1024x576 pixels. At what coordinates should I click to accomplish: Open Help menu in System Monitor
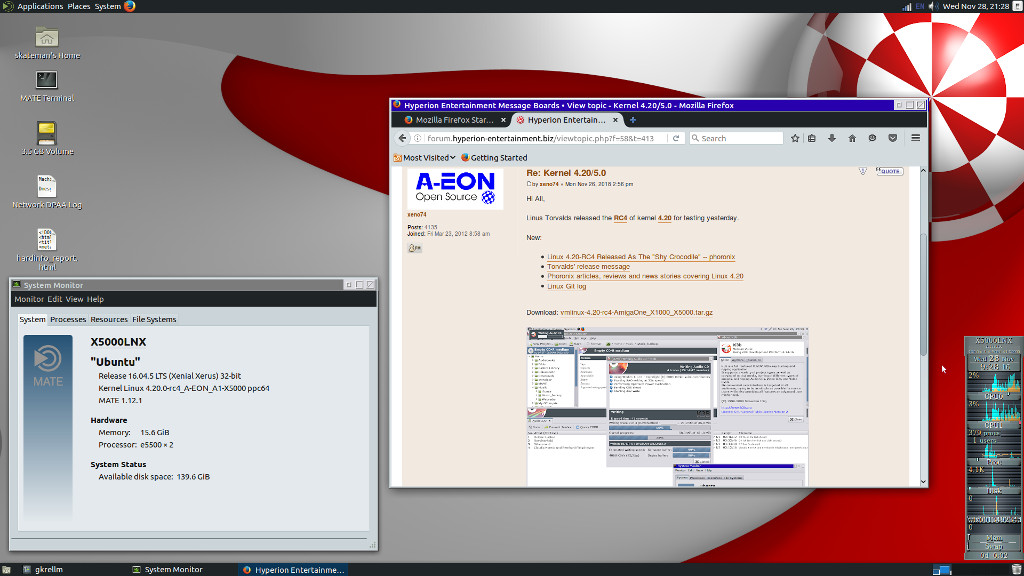coord(95,299)
